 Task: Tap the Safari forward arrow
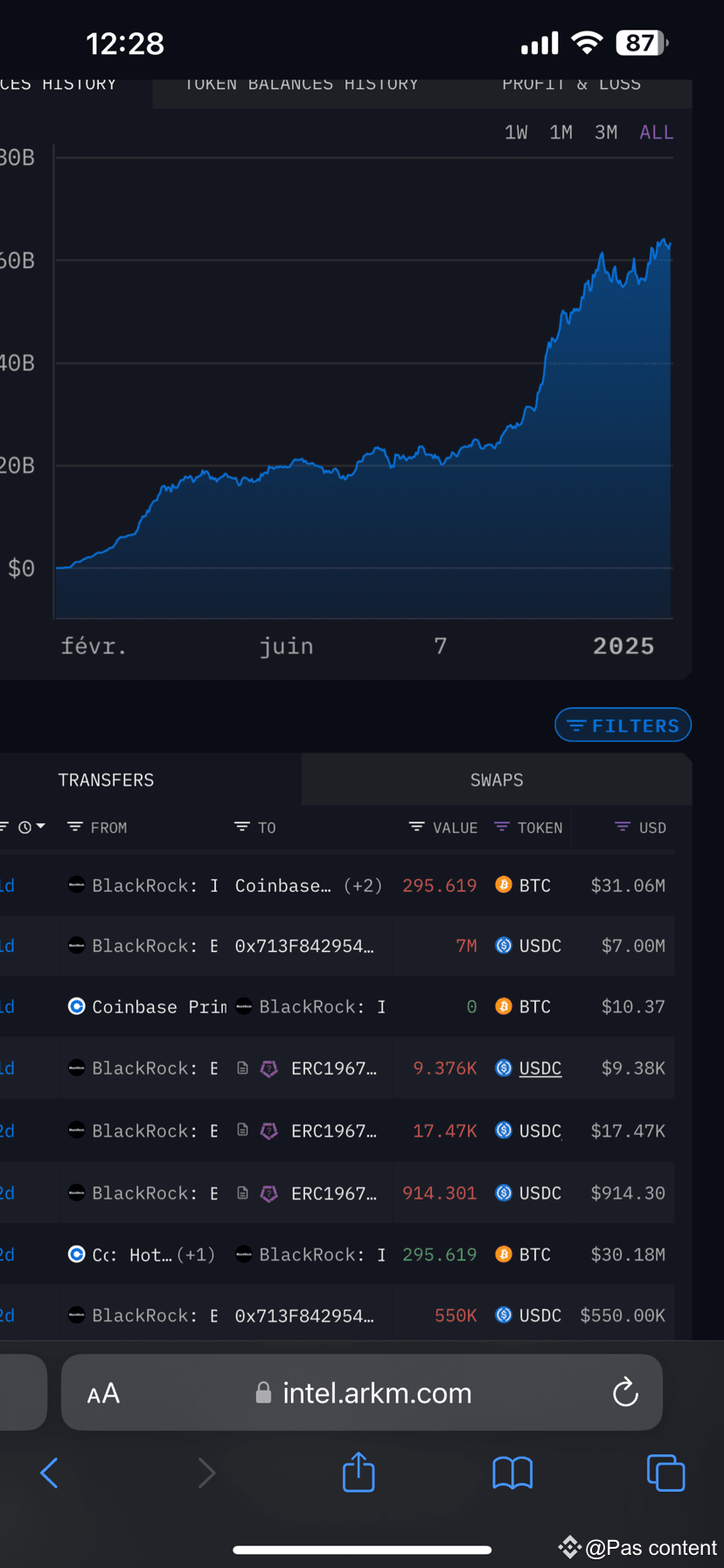pos(206,1473)
